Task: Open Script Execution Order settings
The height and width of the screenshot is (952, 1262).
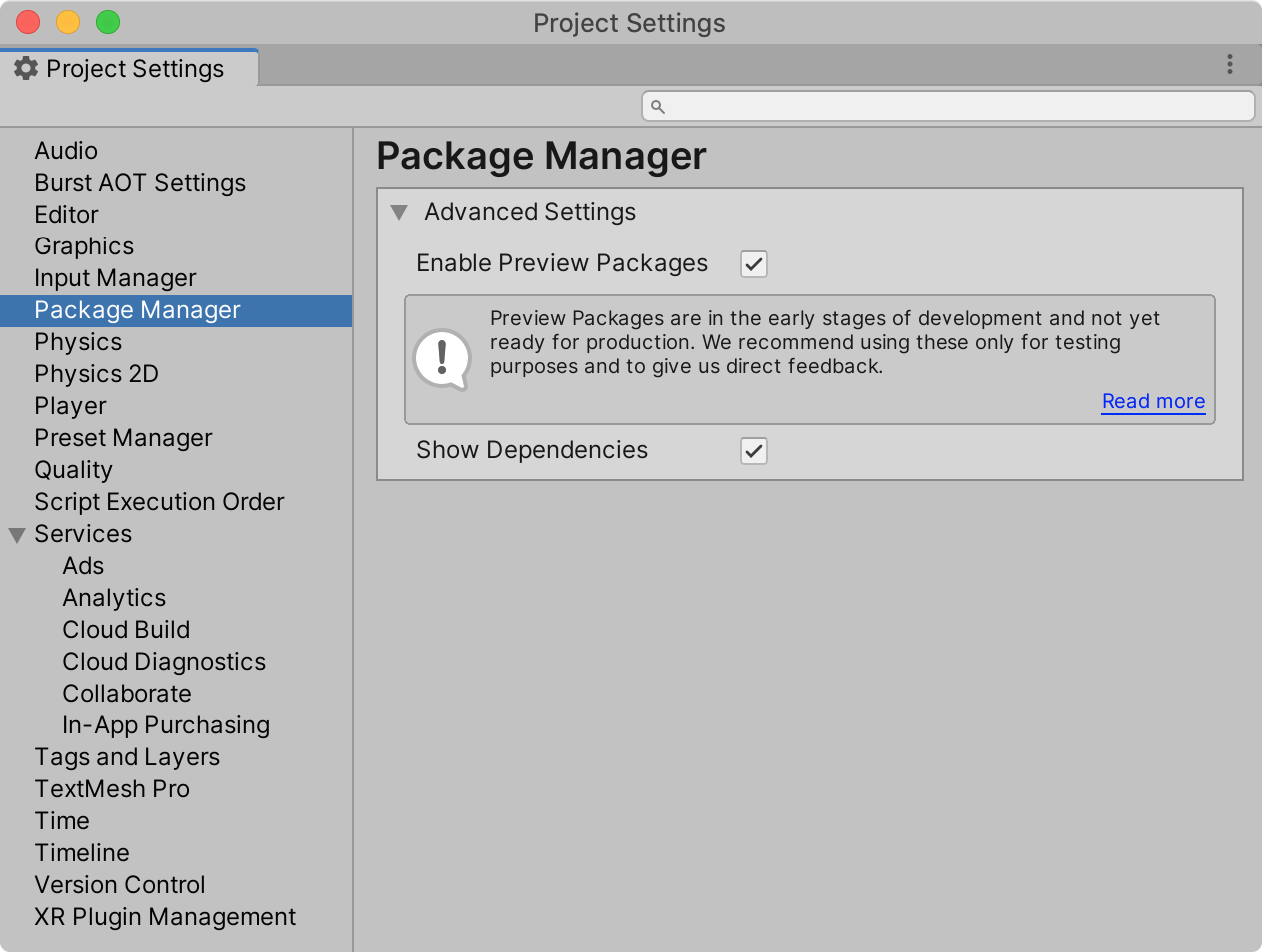Action: [x=159, y=502]
